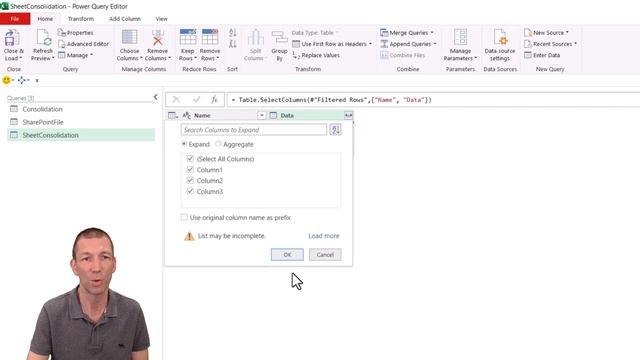Click the Refresh Preview icon
Screen dimensions: 640x360
coord(43,38)
